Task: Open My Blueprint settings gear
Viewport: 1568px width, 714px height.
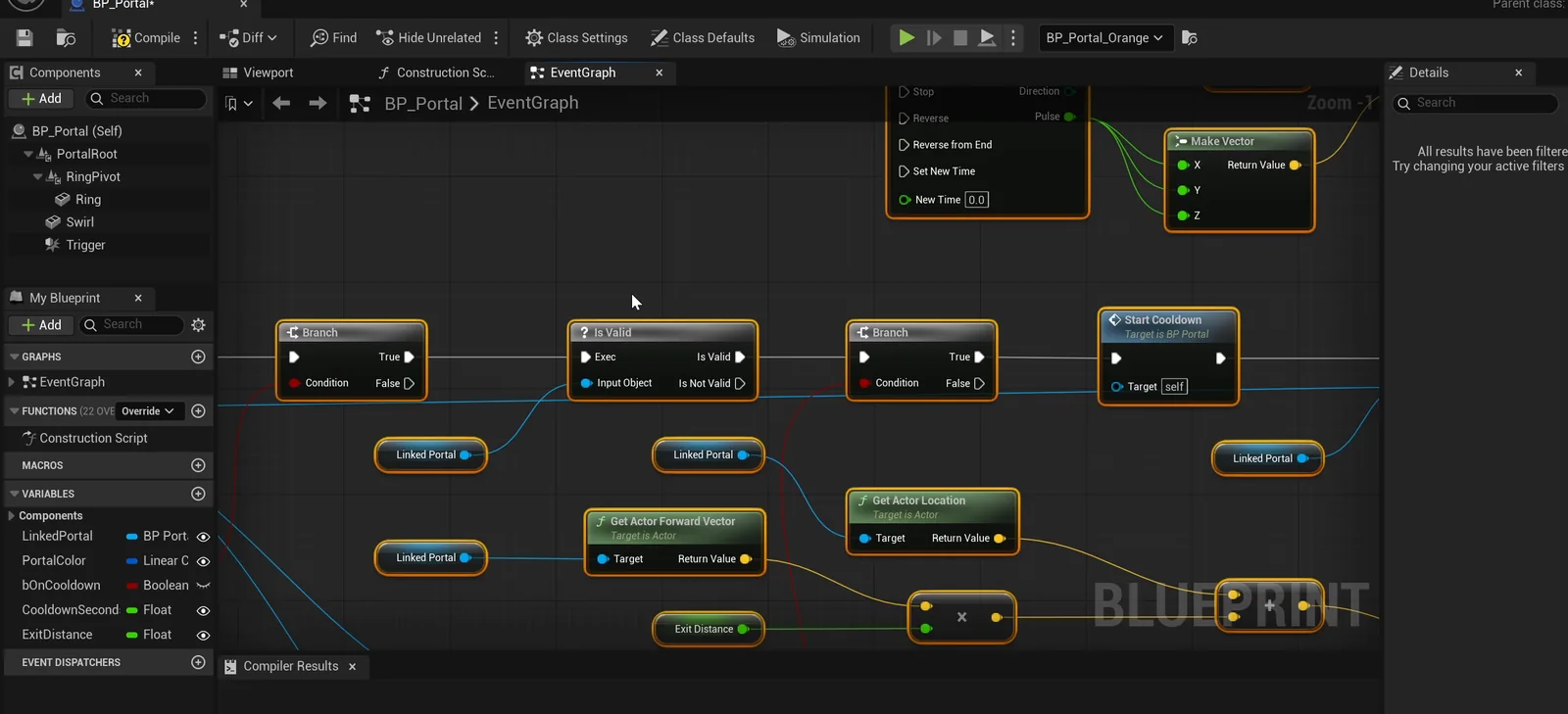Action: [199, 325]
